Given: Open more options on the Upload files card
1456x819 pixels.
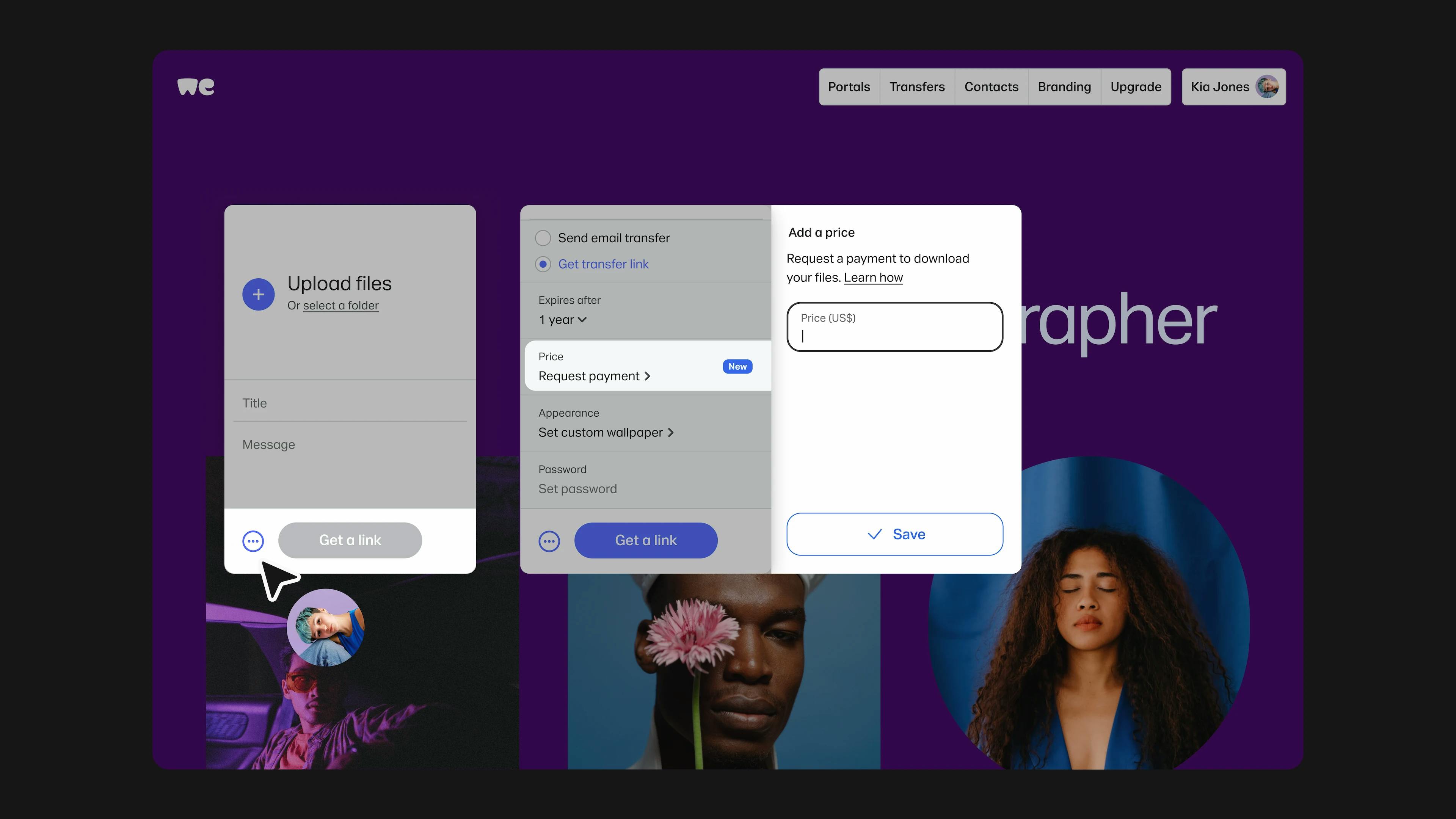Looking at the screenshot, I should coord(253,540).
